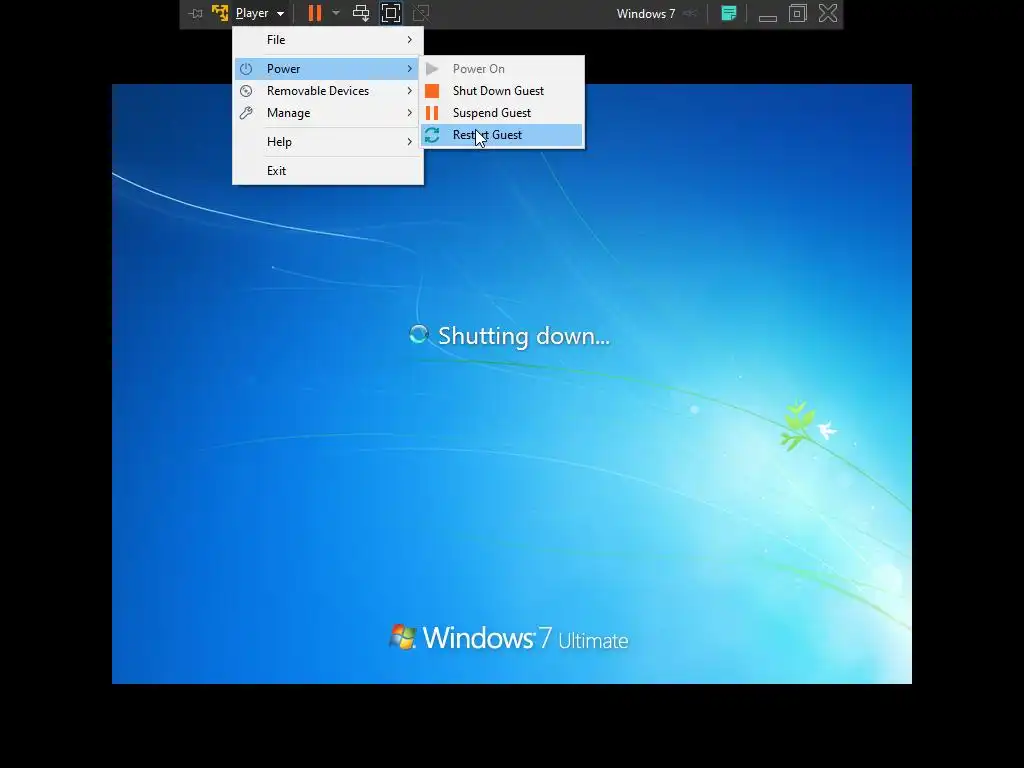Image resolution: width=1024 pixels, height=768 pixels.
Task: Expand the power options arrow beside the pause button
Action: (336, 13)
